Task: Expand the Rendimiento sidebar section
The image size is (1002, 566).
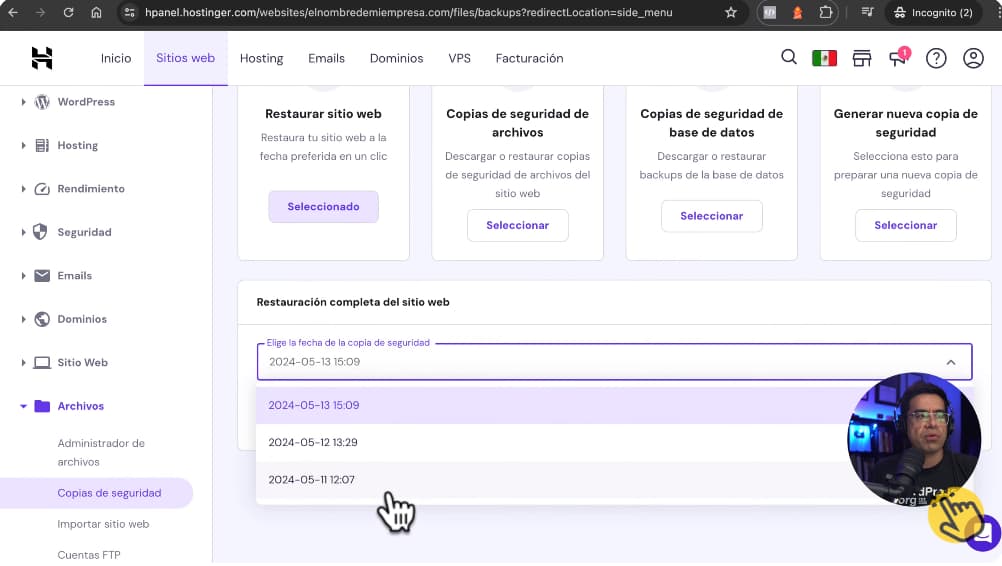Action: pyautogui.click(x=24, y=188)
